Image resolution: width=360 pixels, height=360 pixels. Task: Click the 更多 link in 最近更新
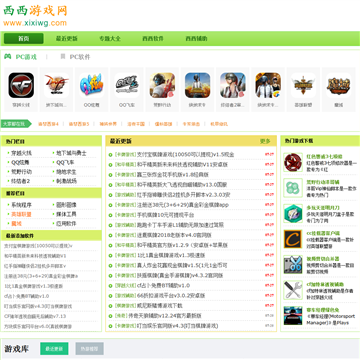tap(265, 141)
